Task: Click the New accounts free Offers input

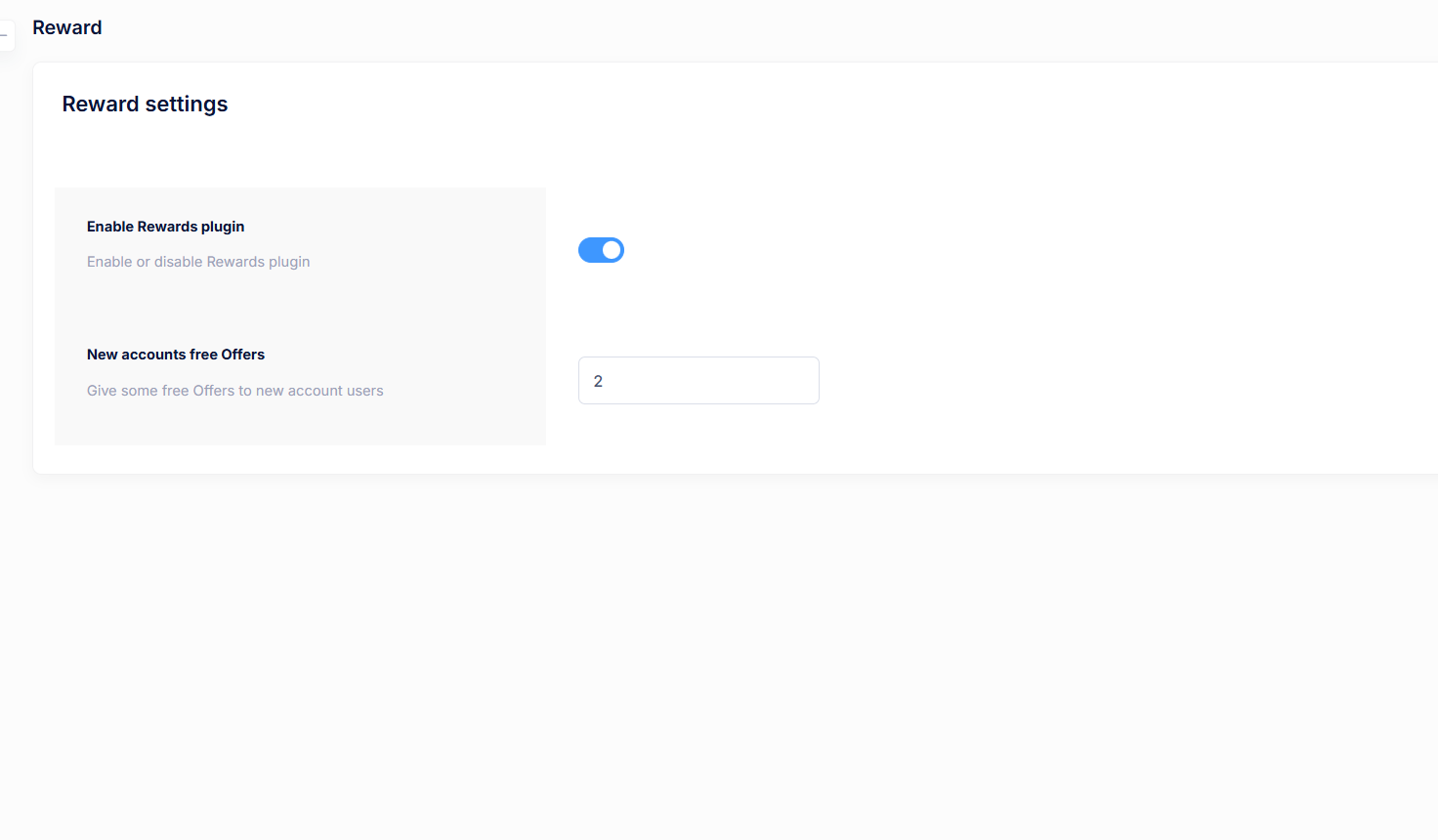Action: pos(698,380)
